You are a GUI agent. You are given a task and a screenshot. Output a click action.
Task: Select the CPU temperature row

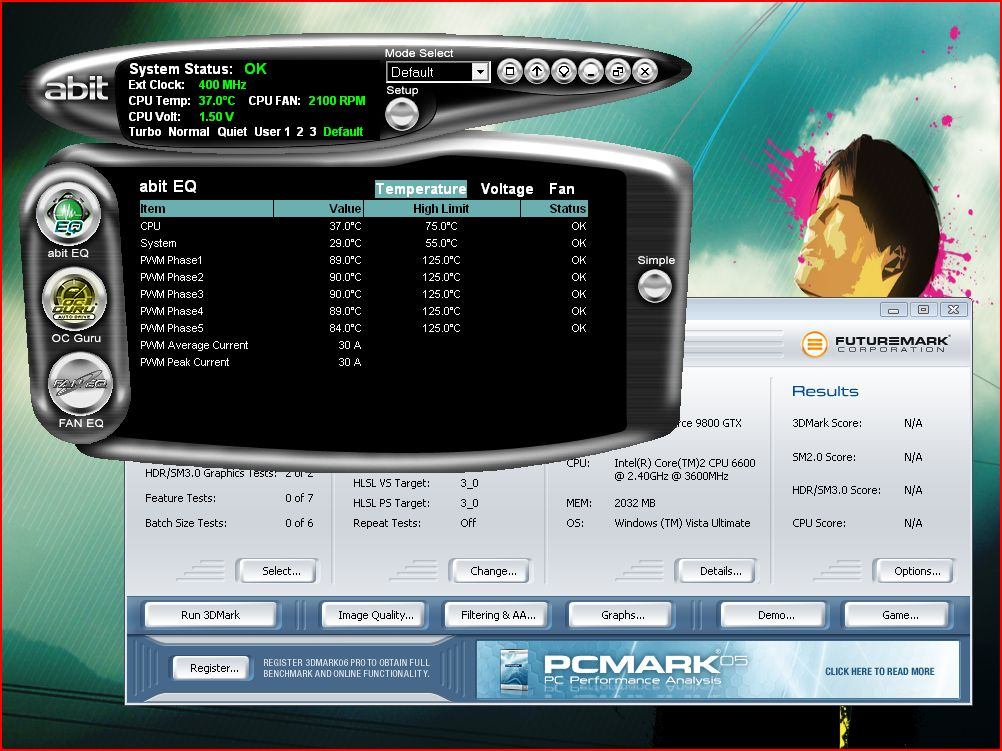point(363,226)
